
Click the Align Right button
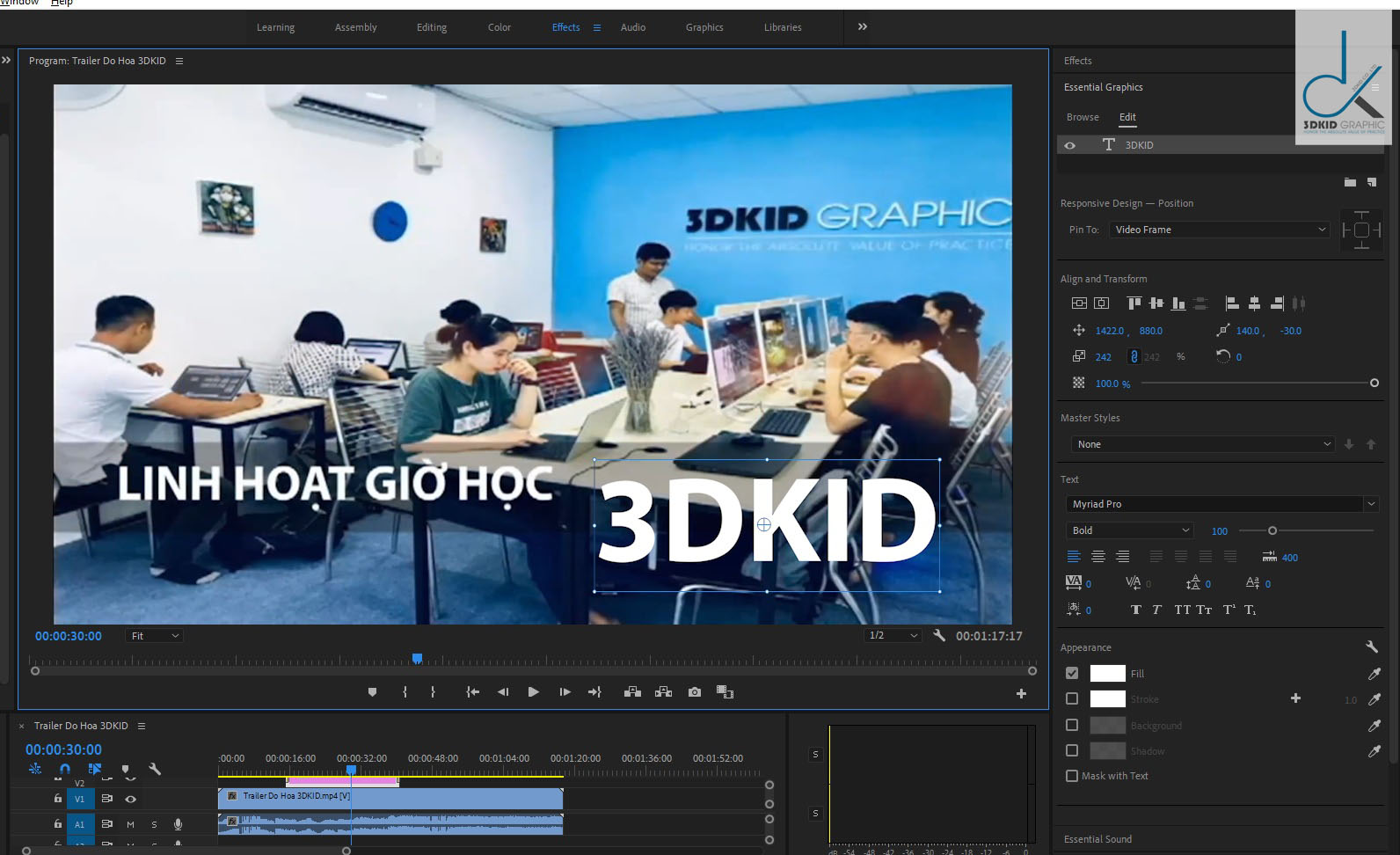(x=1277, y=303)
